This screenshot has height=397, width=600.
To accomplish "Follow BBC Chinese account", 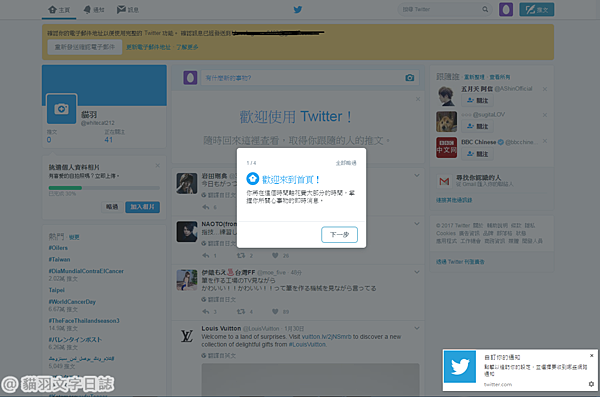I will [477, 154].
